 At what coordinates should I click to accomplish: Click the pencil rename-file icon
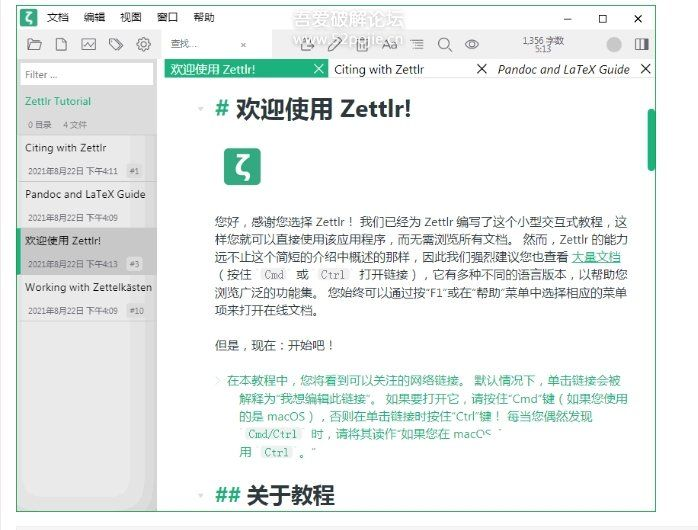click(335, 44)
